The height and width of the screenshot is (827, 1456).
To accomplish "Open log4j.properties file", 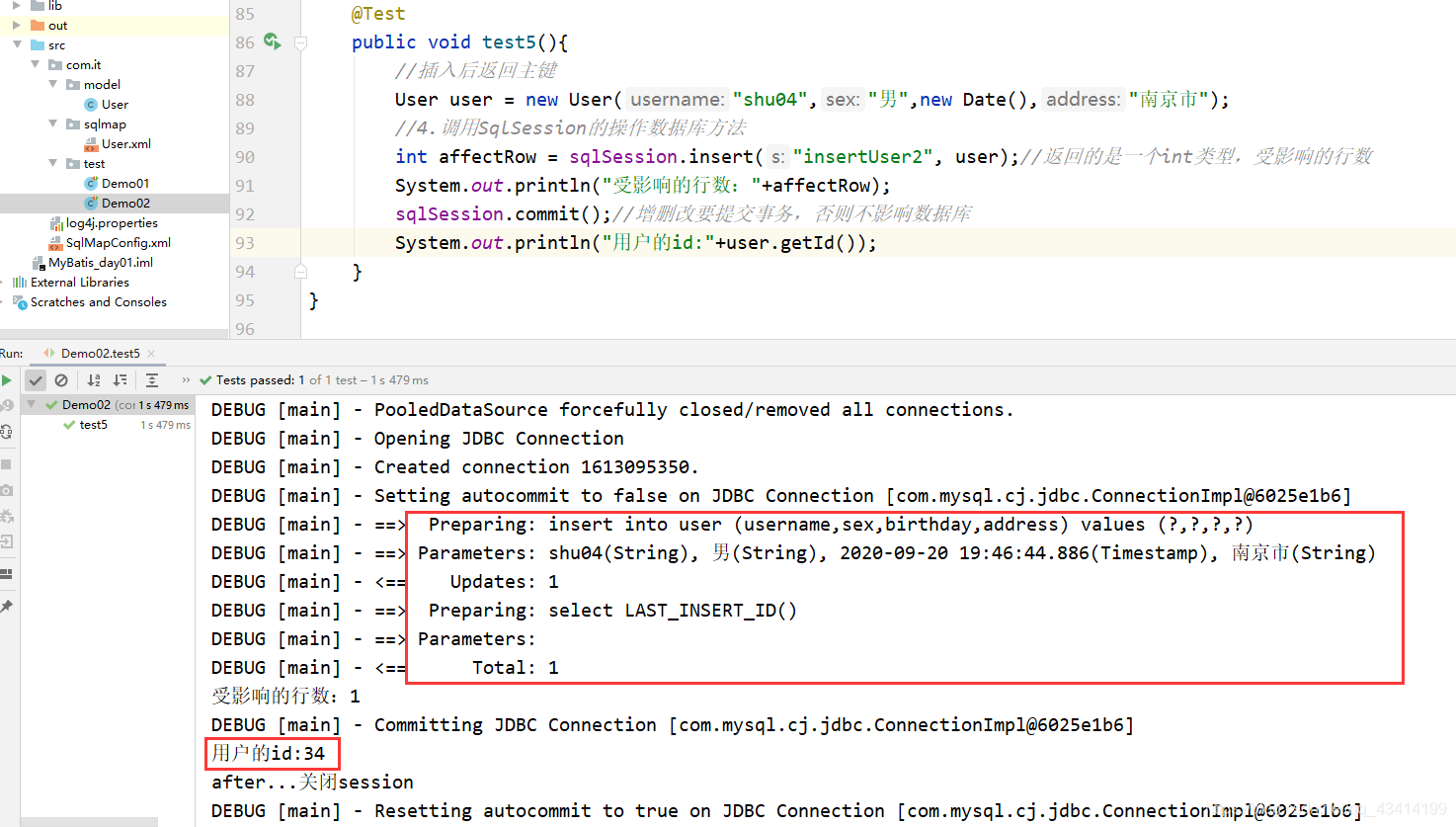I will (x=112, y=223).
